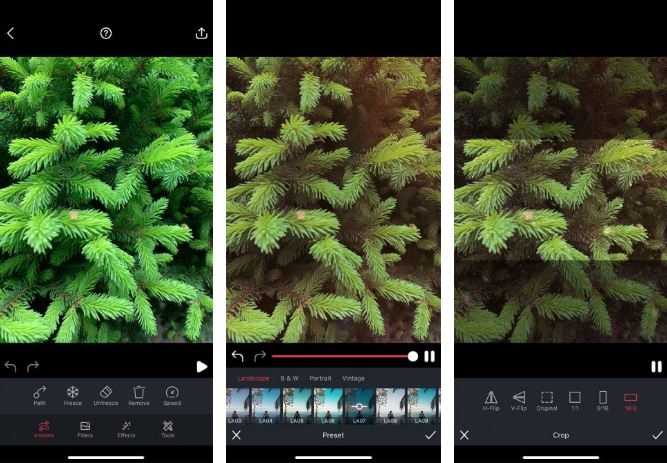Adjust the red preset intensity slider
The height and width of the screenshot is (463, 667).
click(x=345, y=356)
